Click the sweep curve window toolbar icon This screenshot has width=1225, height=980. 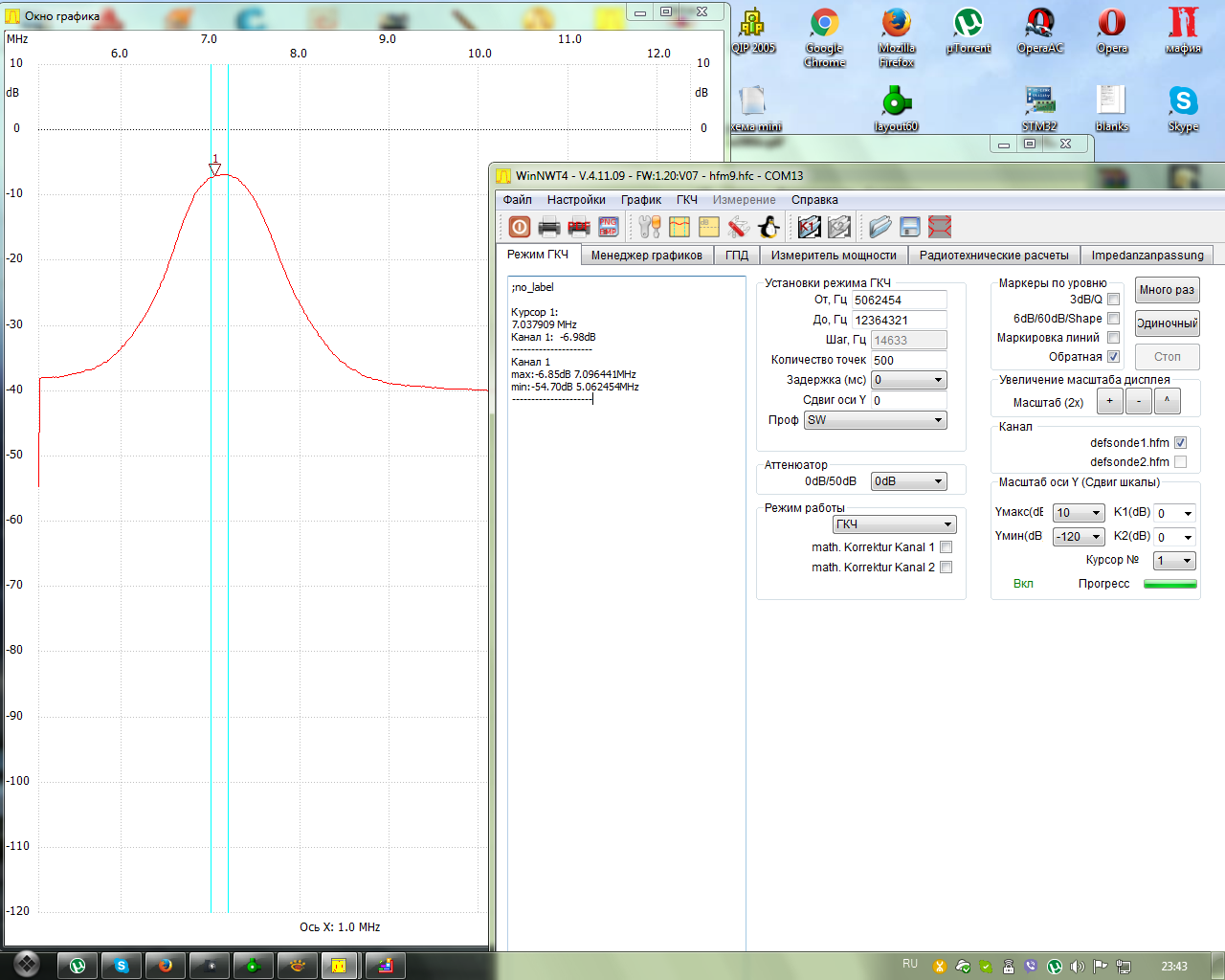coord(679,227)
